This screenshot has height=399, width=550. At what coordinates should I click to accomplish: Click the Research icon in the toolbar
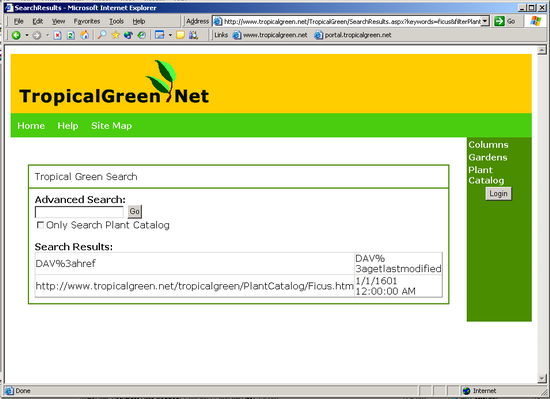point(193,35)
